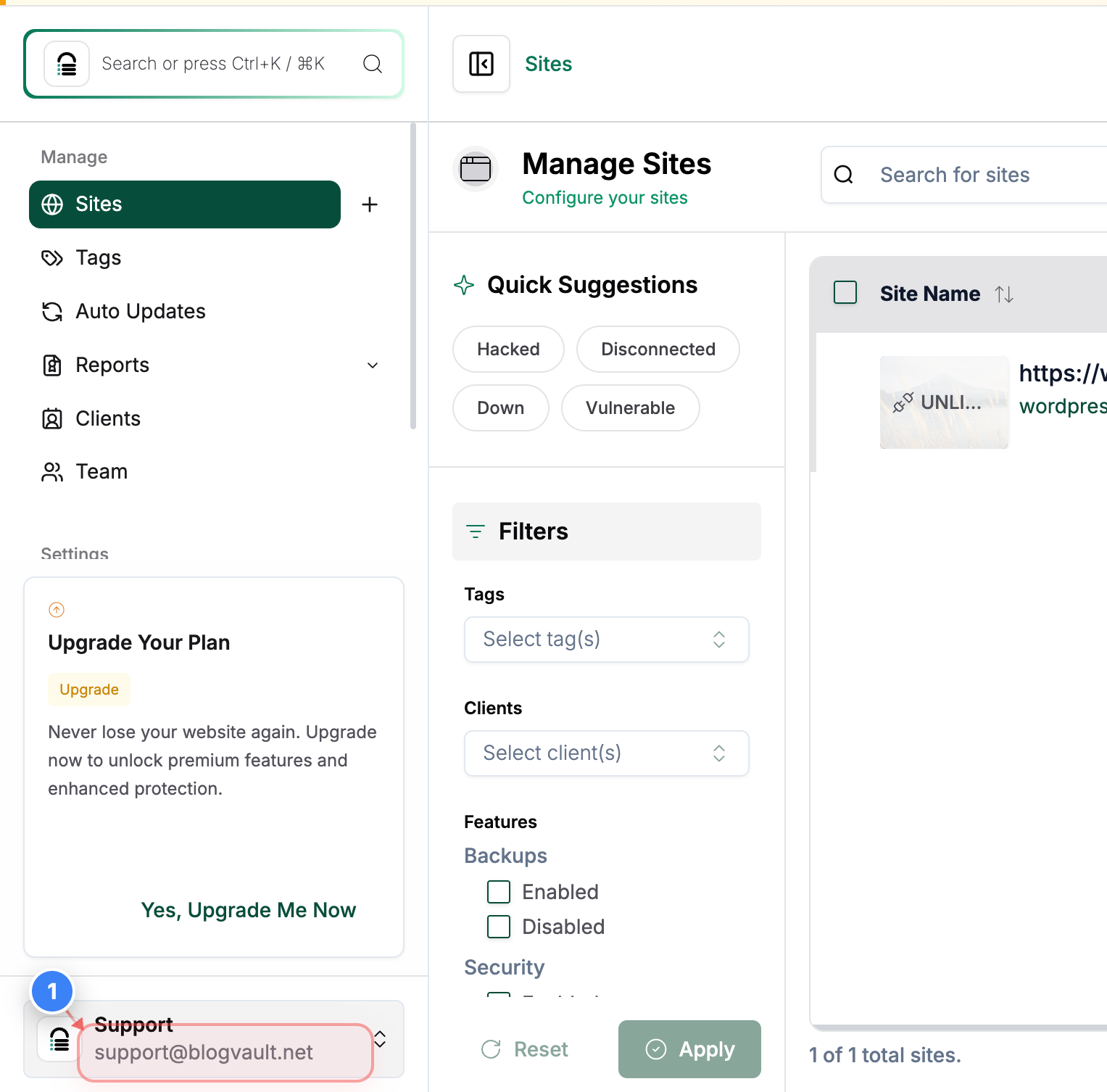Open Reports in sidebar menu
Image resolution: width=1107 pixels, height=1092 pixels.
(x=210, y=365)
